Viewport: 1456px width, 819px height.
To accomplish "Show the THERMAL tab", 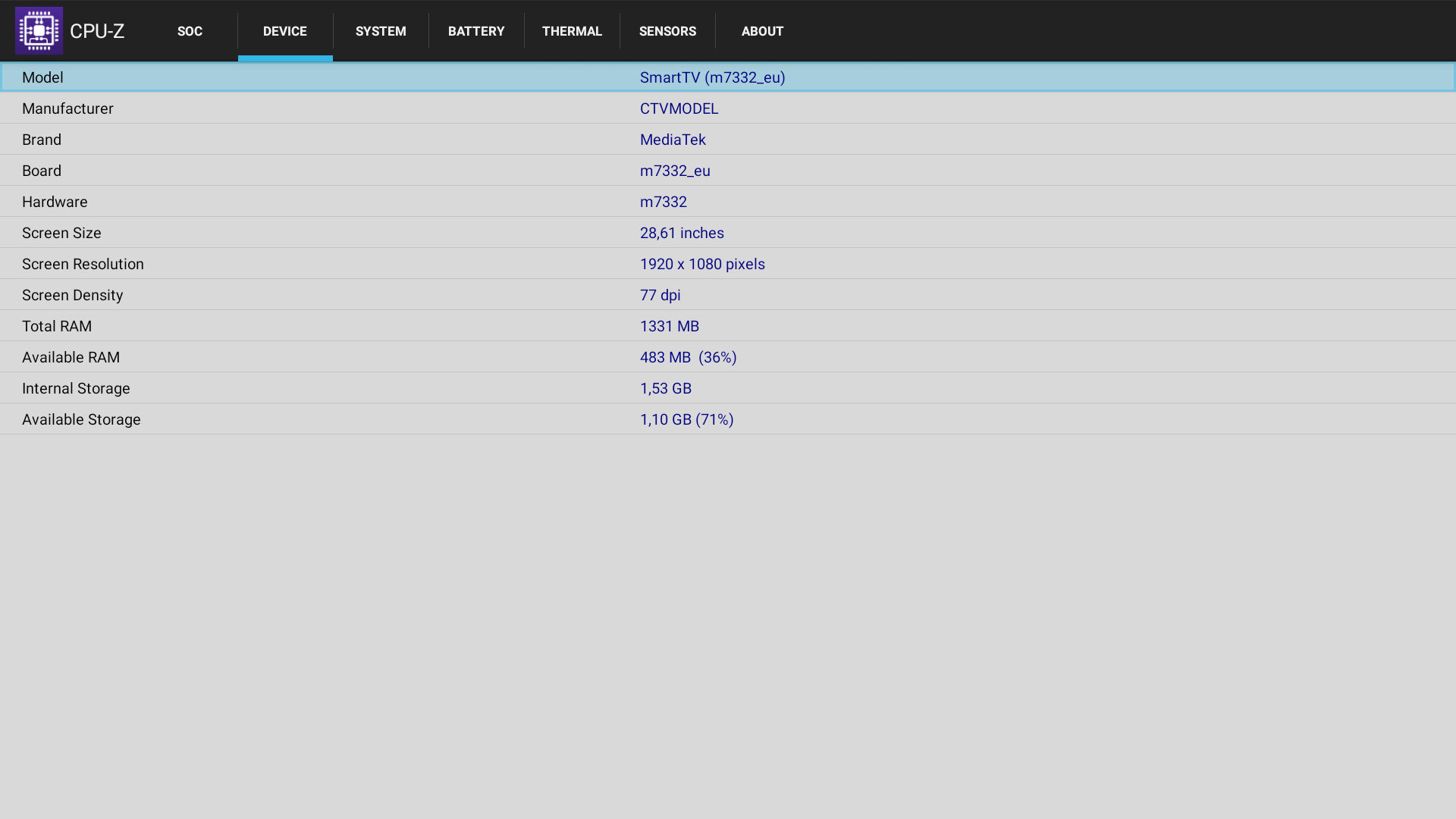I will click(572, 31).
